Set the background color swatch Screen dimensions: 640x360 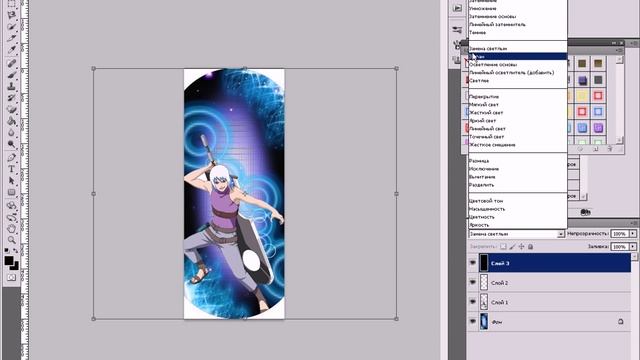pos(16,266)
